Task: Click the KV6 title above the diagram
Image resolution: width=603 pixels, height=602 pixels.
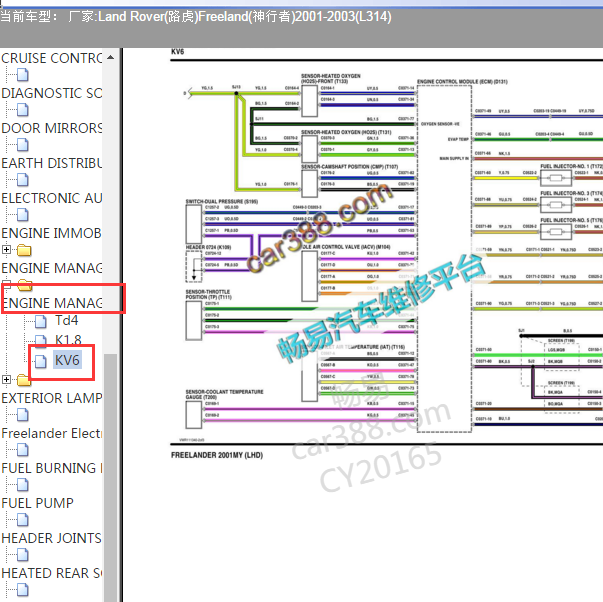Action: pyautogui.click(x=178, y=52)
